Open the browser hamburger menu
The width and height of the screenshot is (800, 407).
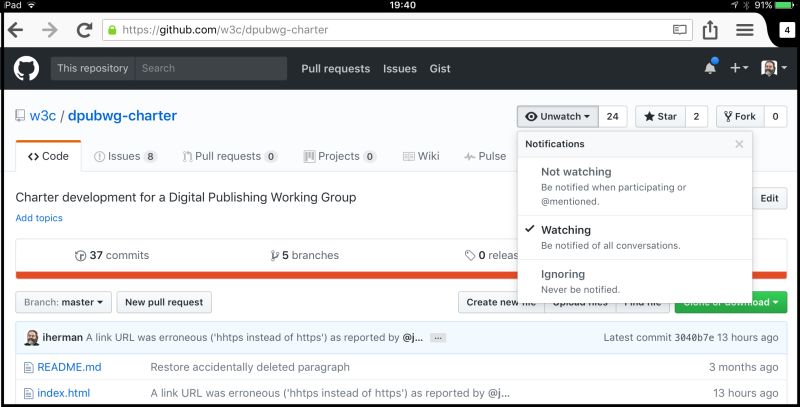pyautogui.click(x=744, y=30)
